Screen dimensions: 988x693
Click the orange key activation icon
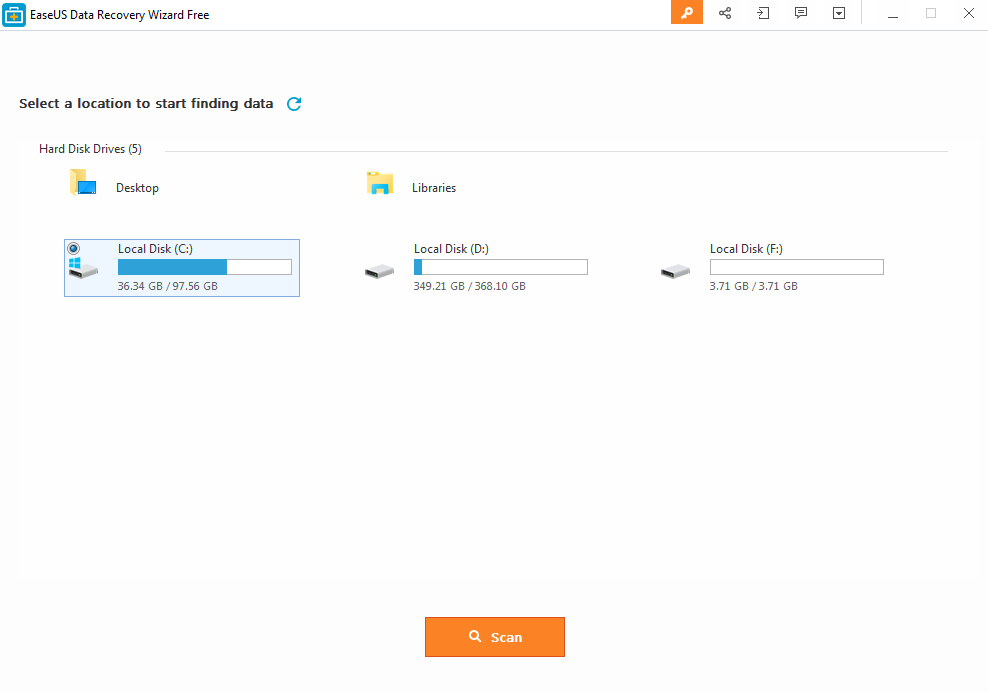pyautogui.click(x=687, y=13)
